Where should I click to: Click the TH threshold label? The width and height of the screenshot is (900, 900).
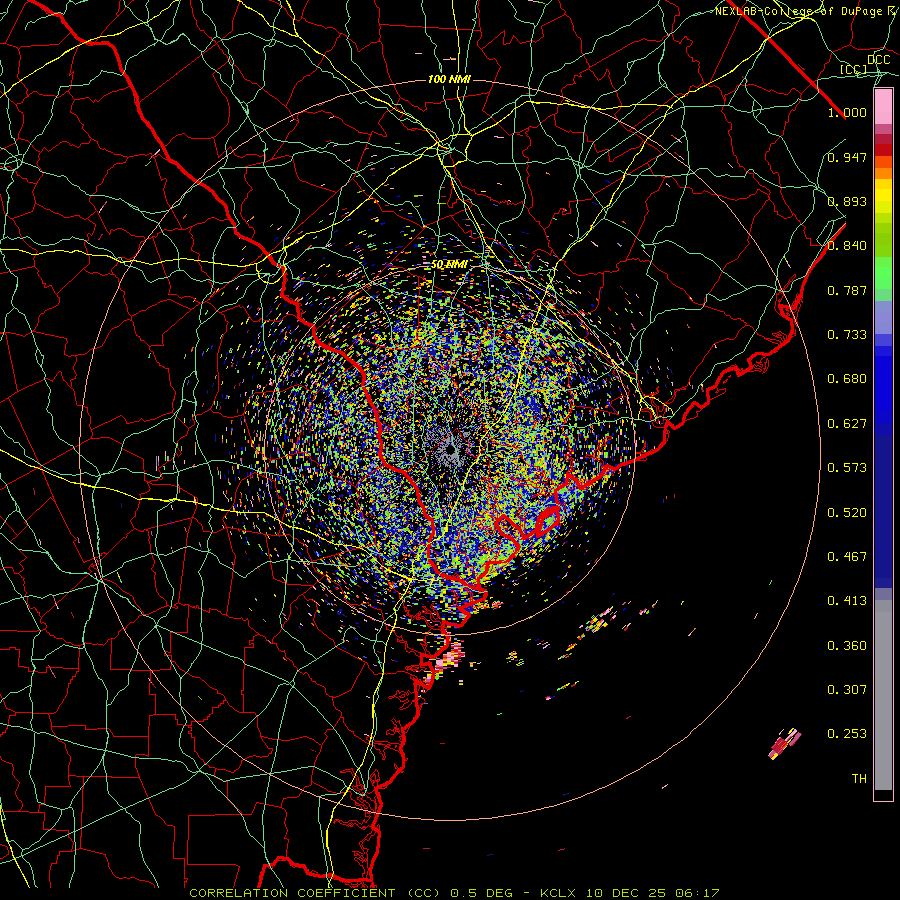point(859,778)
